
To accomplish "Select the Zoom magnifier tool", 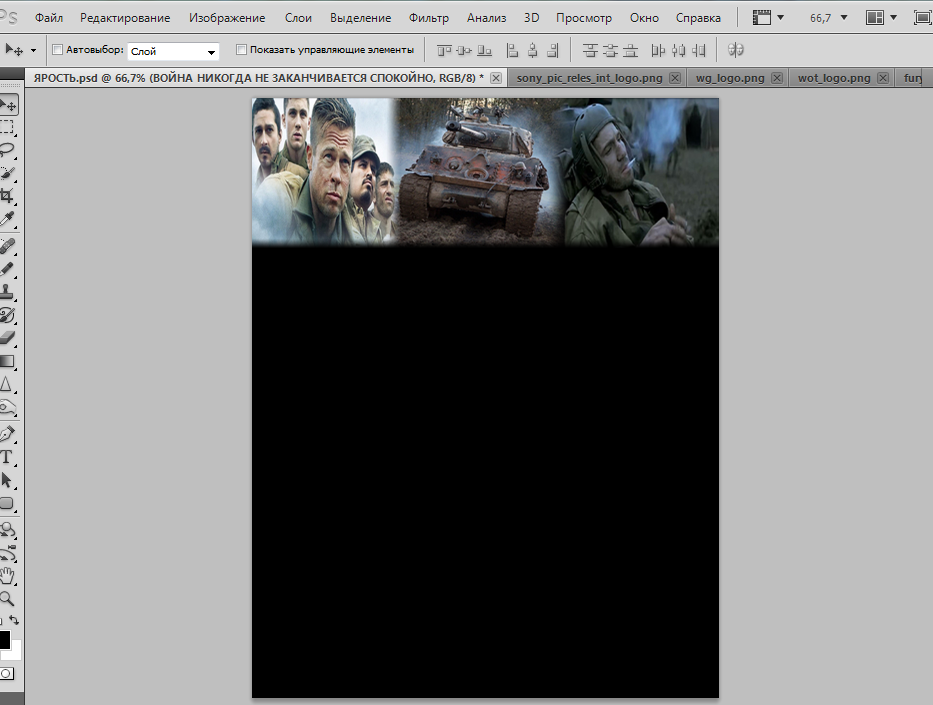I will [7, 599].
